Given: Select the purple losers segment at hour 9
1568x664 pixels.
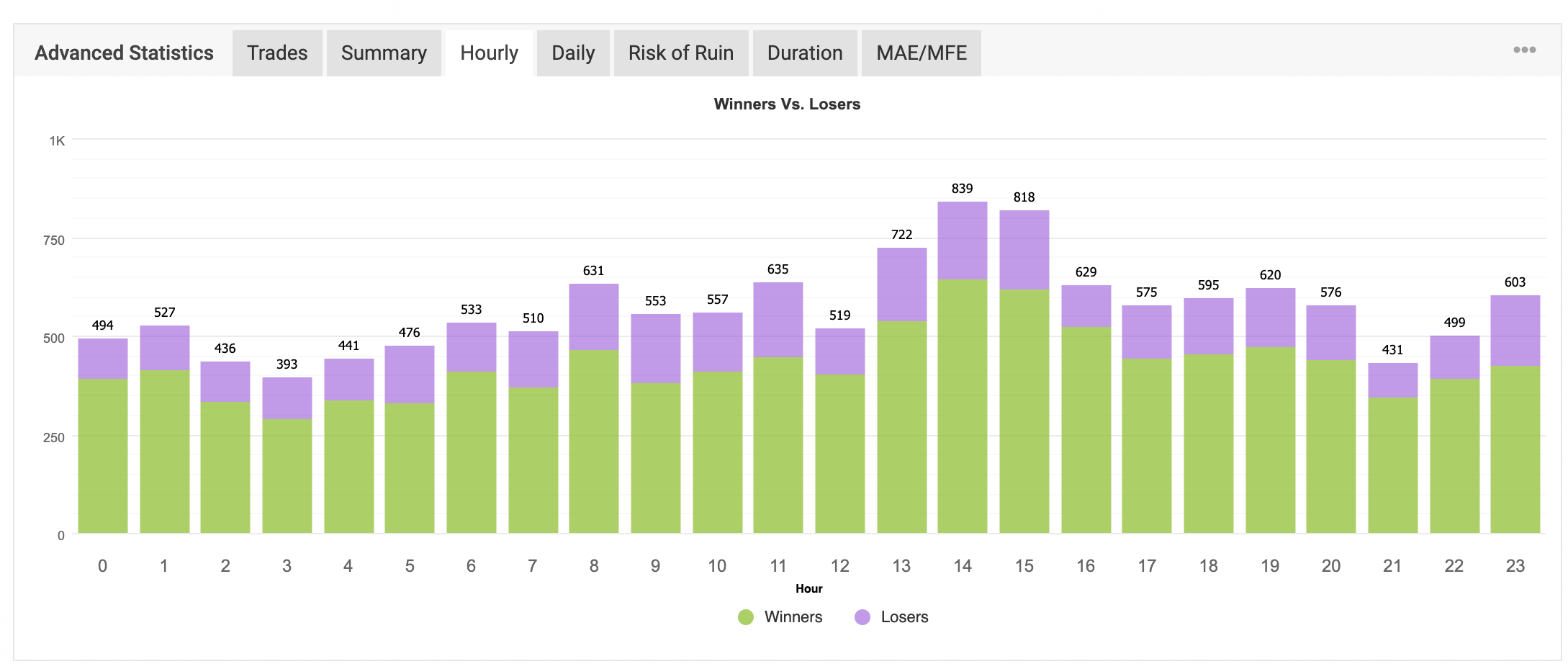Looking at the screenshot, I should 655,349.
